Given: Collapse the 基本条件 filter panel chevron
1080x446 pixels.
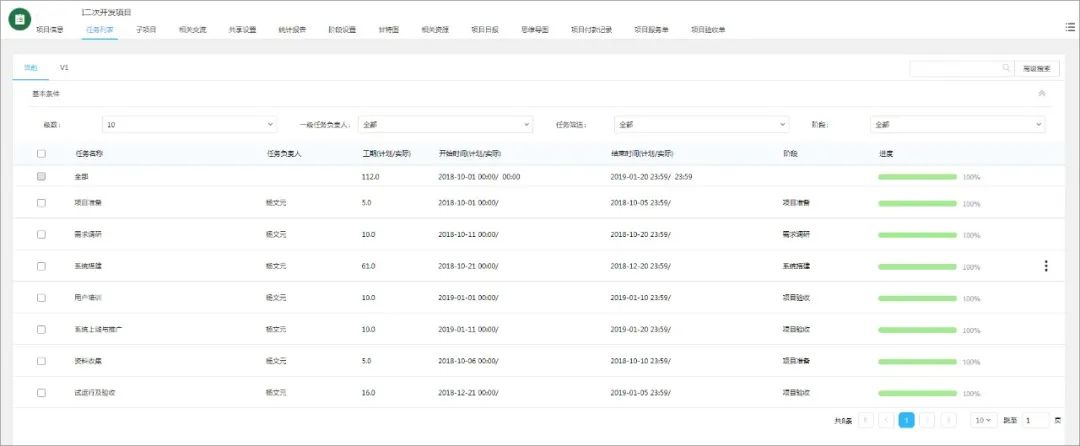Looking at the screenshot, I should click(x=1041, y=93).
